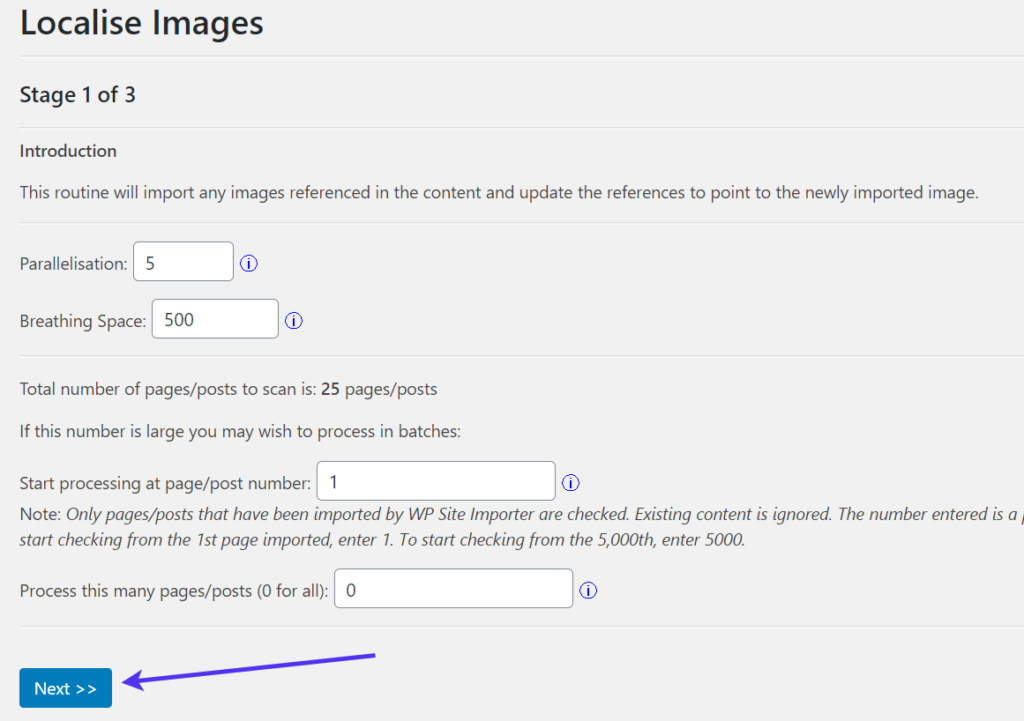This screenshot has width=1024, height=721.
Task: Click the Breathing Space label
Action: pos(83,321)
